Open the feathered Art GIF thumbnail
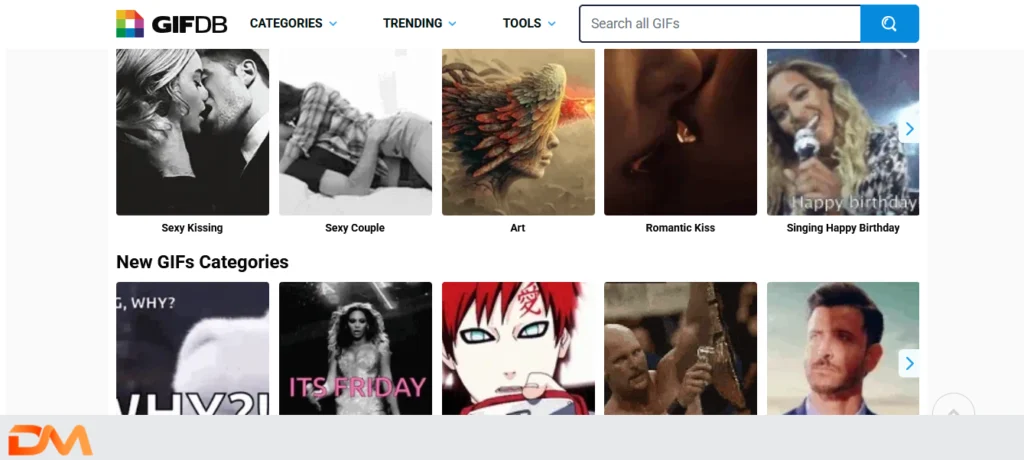 click(518, 132)
